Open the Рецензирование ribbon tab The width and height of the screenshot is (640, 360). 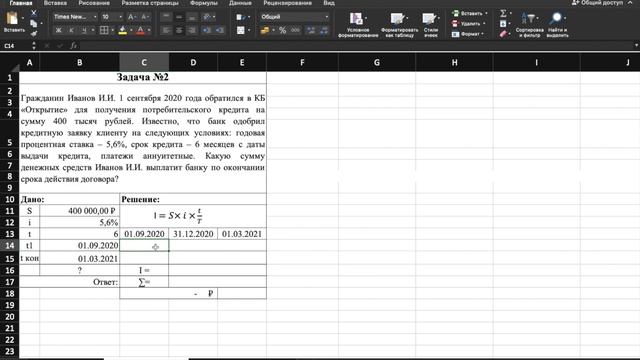(x=287, y=3)
